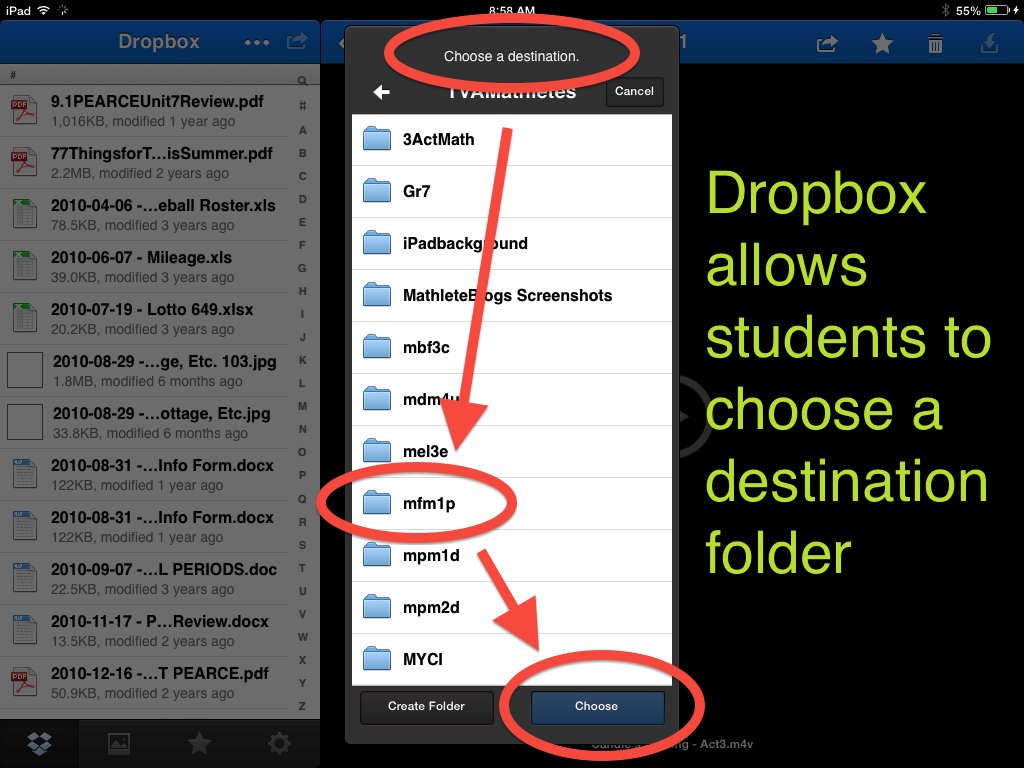
Task: Open the Dropbox files tab
Action: [40, 743]
